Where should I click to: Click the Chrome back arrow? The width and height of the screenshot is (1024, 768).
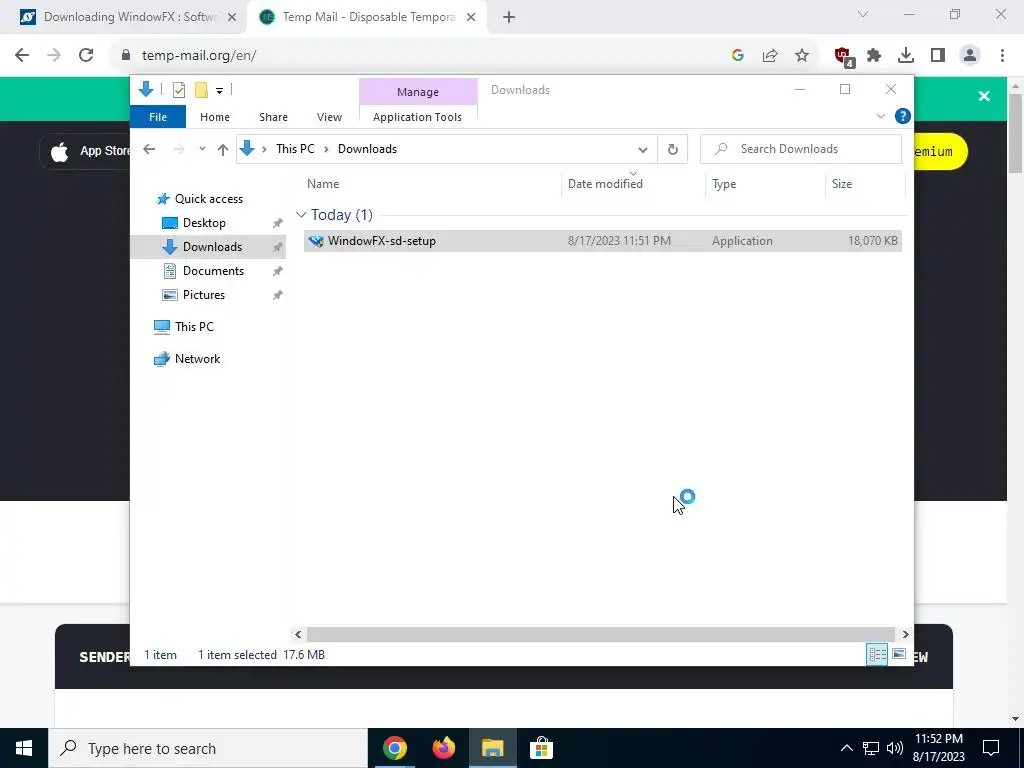tap(22, 56)
